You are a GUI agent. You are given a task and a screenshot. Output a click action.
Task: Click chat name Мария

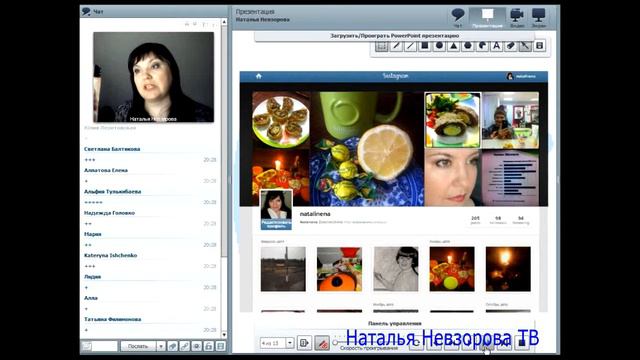(93, 234)
